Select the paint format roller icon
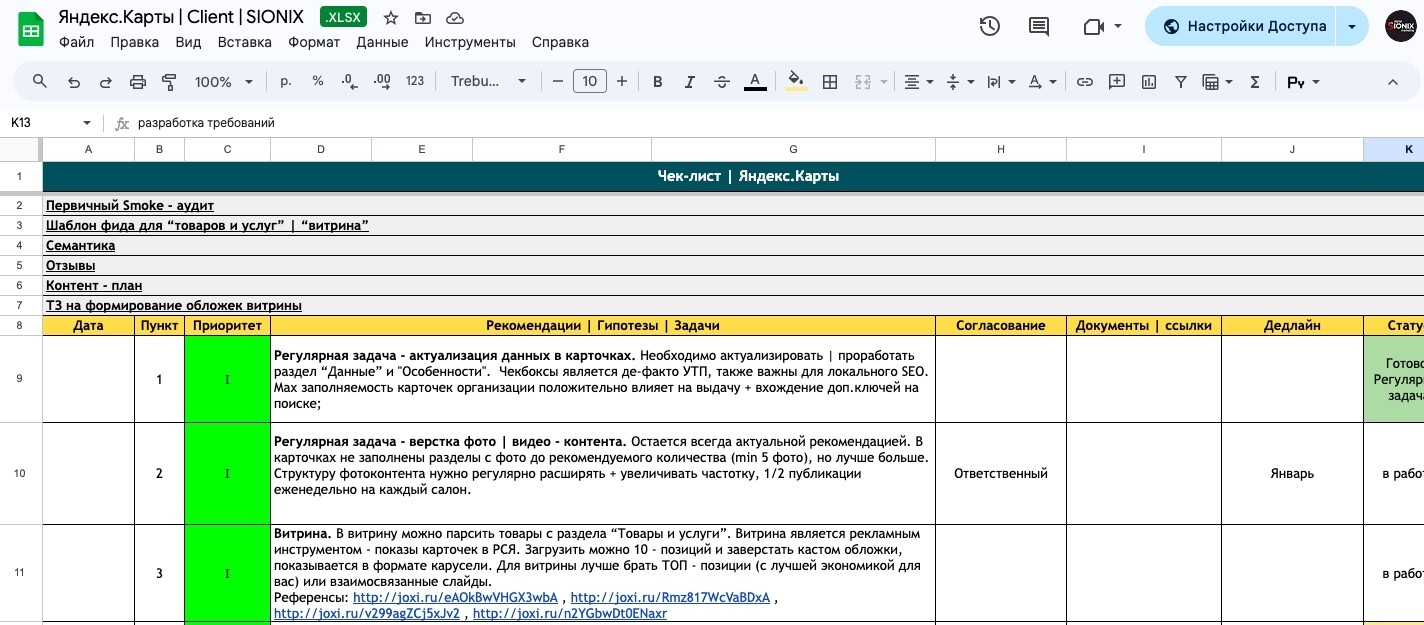This screenshot has height=625, width=1424. click(x=169, y=82)
